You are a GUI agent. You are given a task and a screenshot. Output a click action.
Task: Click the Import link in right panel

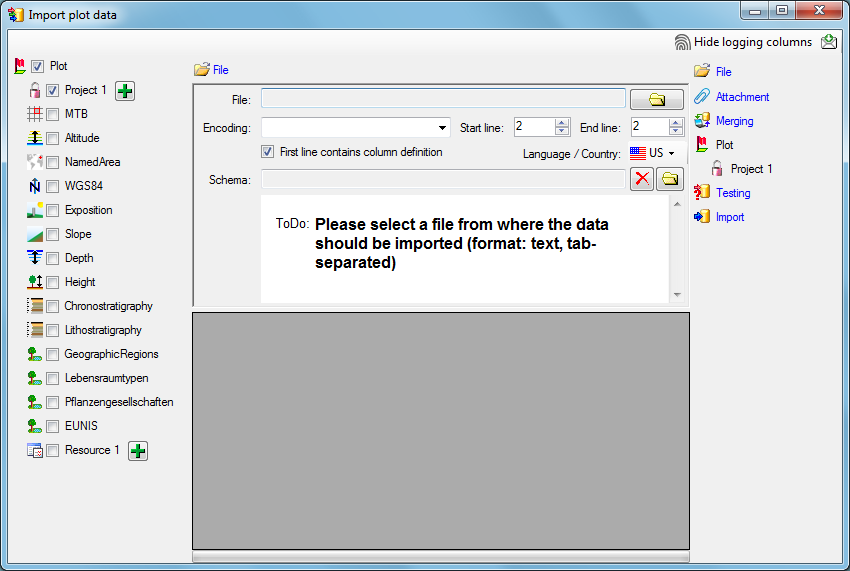(729, 217)
